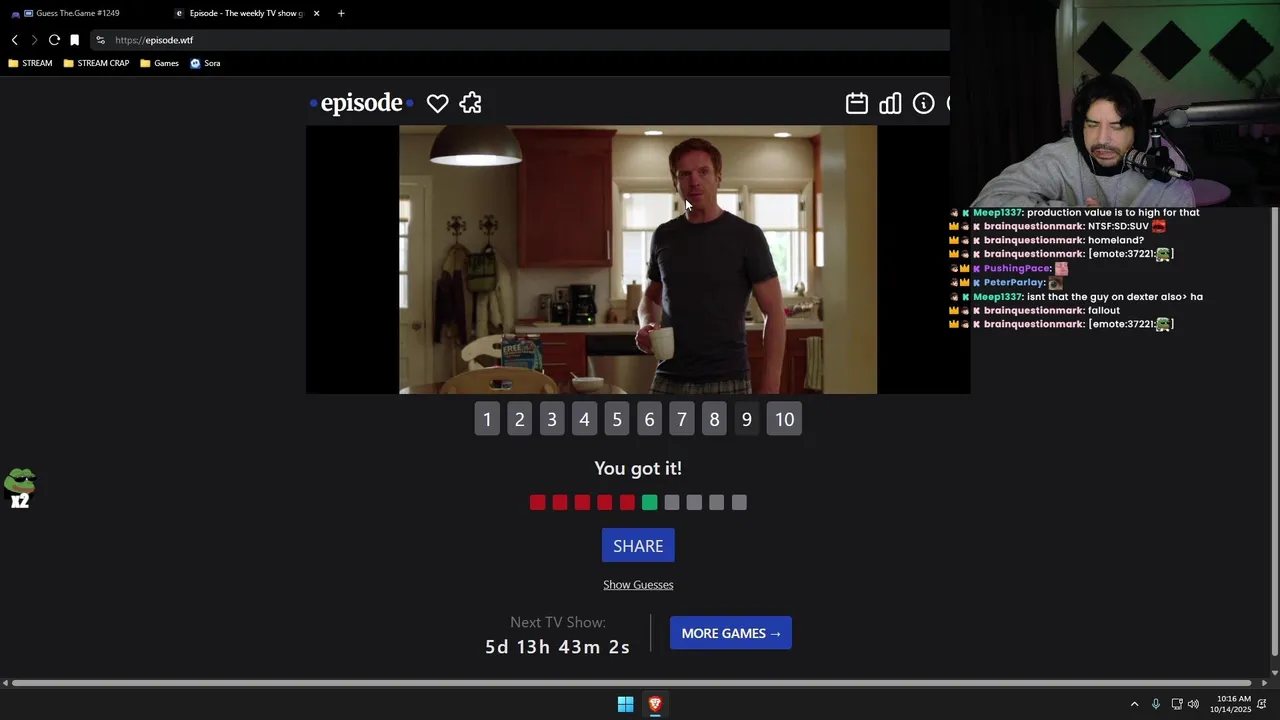Viewport: 1280px width, 720px height.
Task: Click chat message 'NTSF:SD:SUV'
Action: tap(1118, 226)
